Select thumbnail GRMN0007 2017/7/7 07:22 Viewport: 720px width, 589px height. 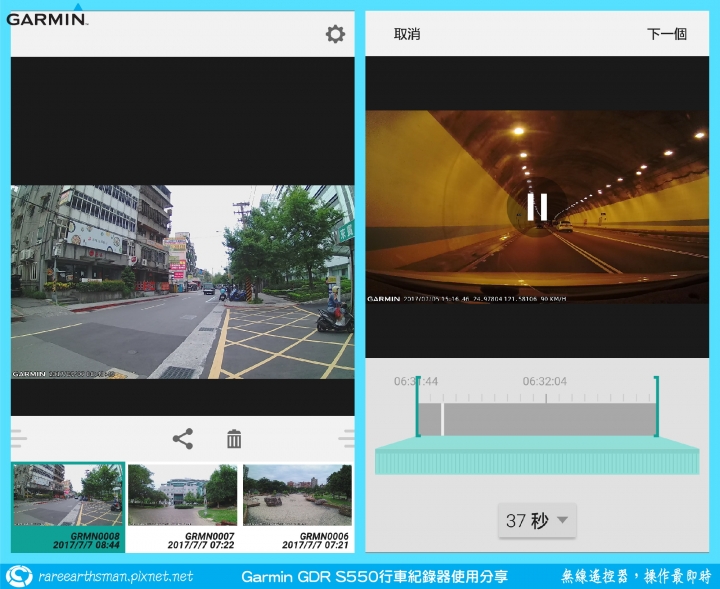point(183,507)
